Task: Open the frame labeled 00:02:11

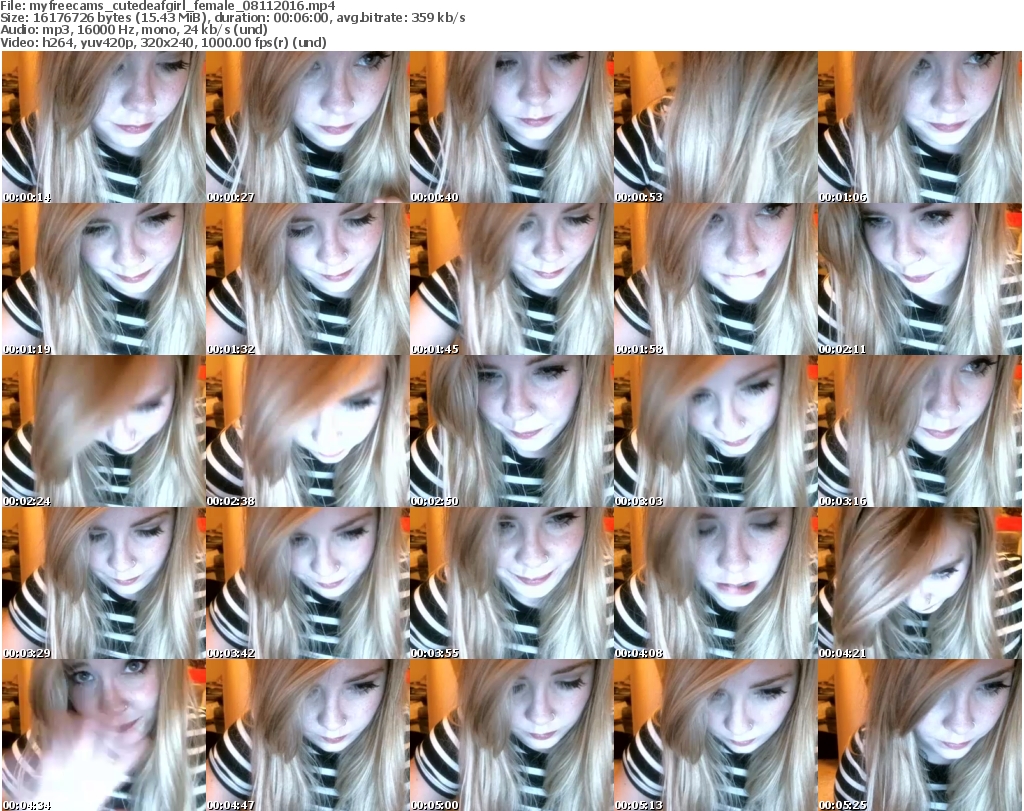Action: tap(919, 279)
